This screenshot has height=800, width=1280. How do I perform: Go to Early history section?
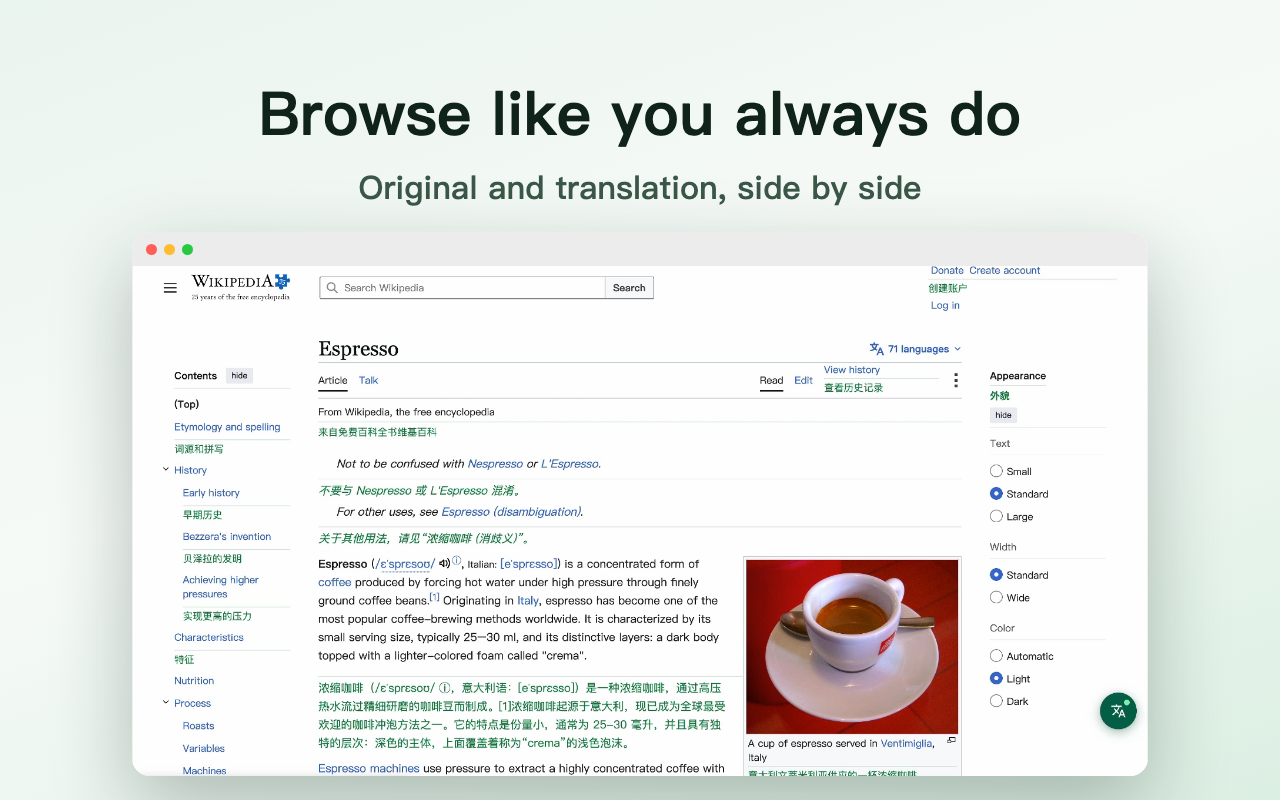click(211, 493)
